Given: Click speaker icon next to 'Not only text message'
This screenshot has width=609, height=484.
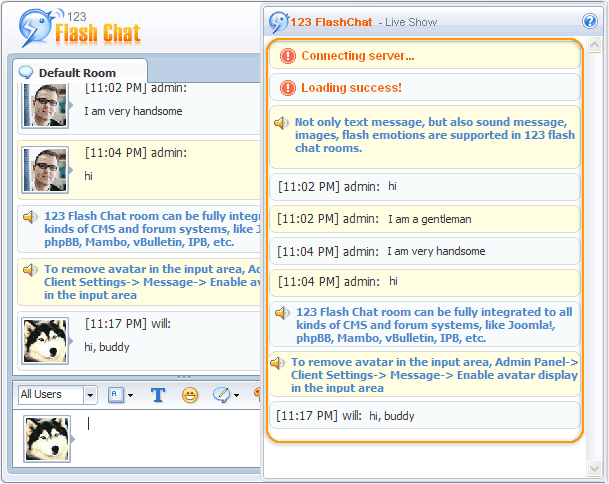Looking at the screenshot, I should pyautogui.click(x=282, y=123).
